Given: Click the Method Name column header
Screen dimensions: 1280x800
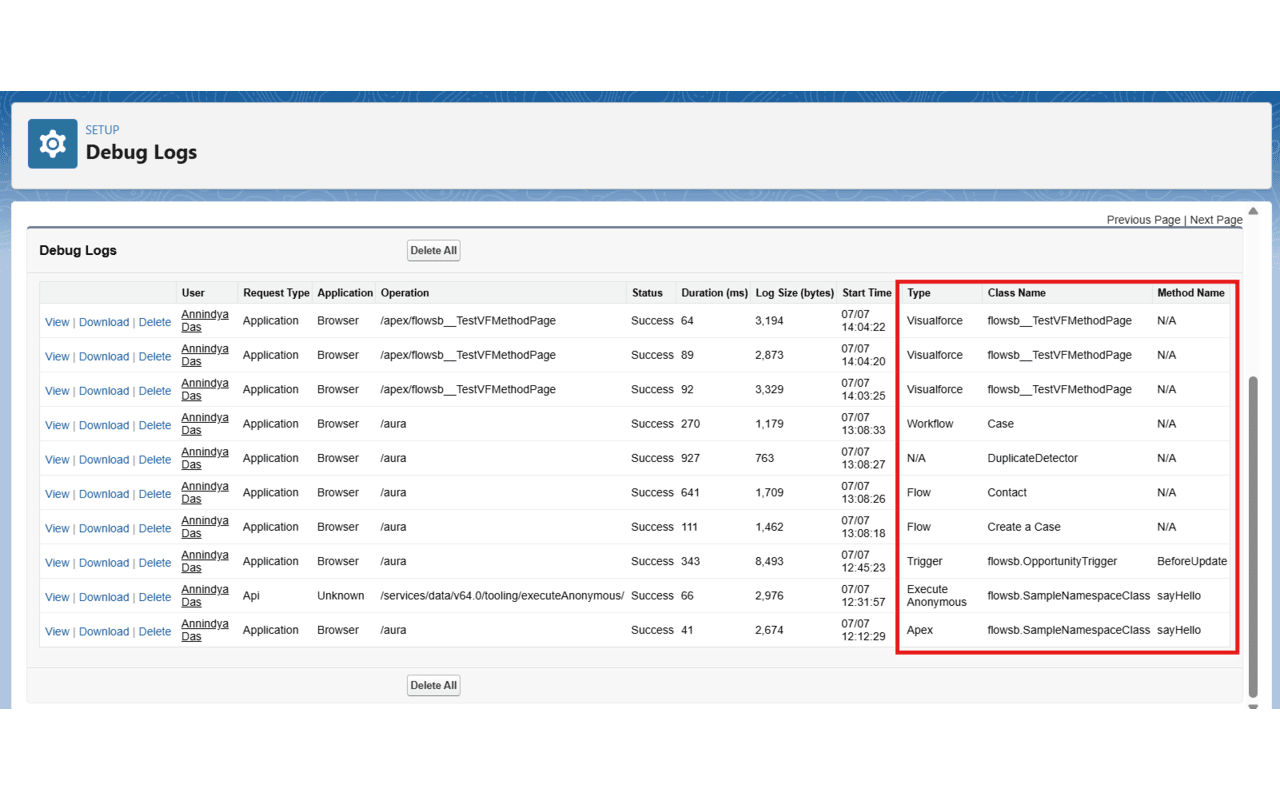Looking at the screenshot, I should pyautogui.click(x=1191, y=293).
